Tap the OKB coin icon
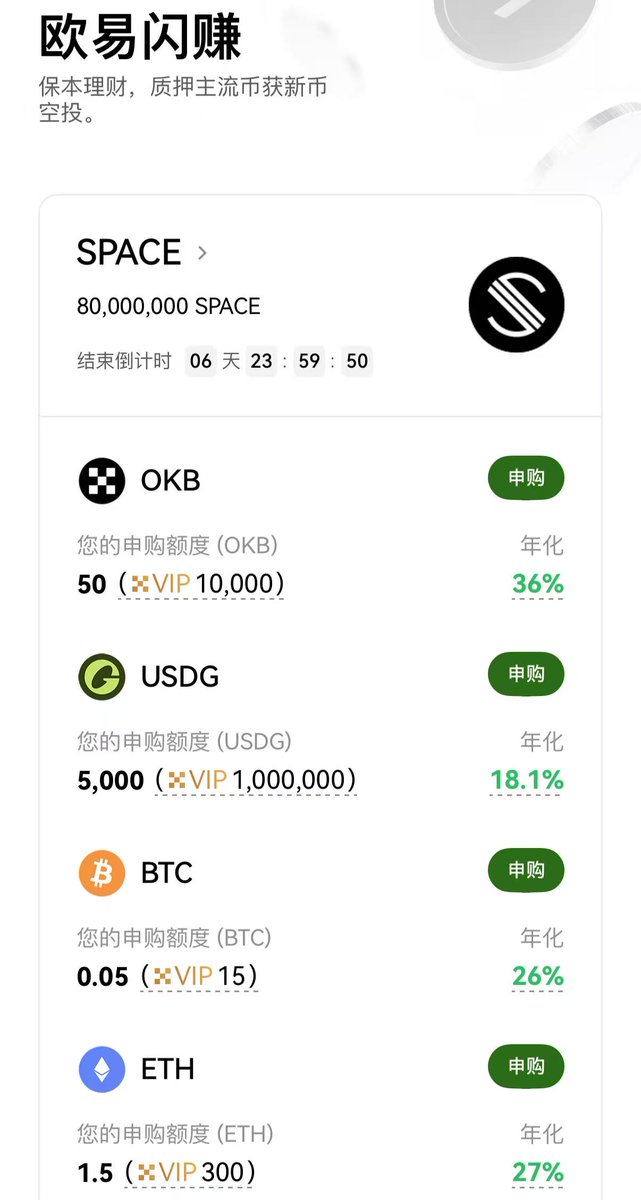 [102, 480]
